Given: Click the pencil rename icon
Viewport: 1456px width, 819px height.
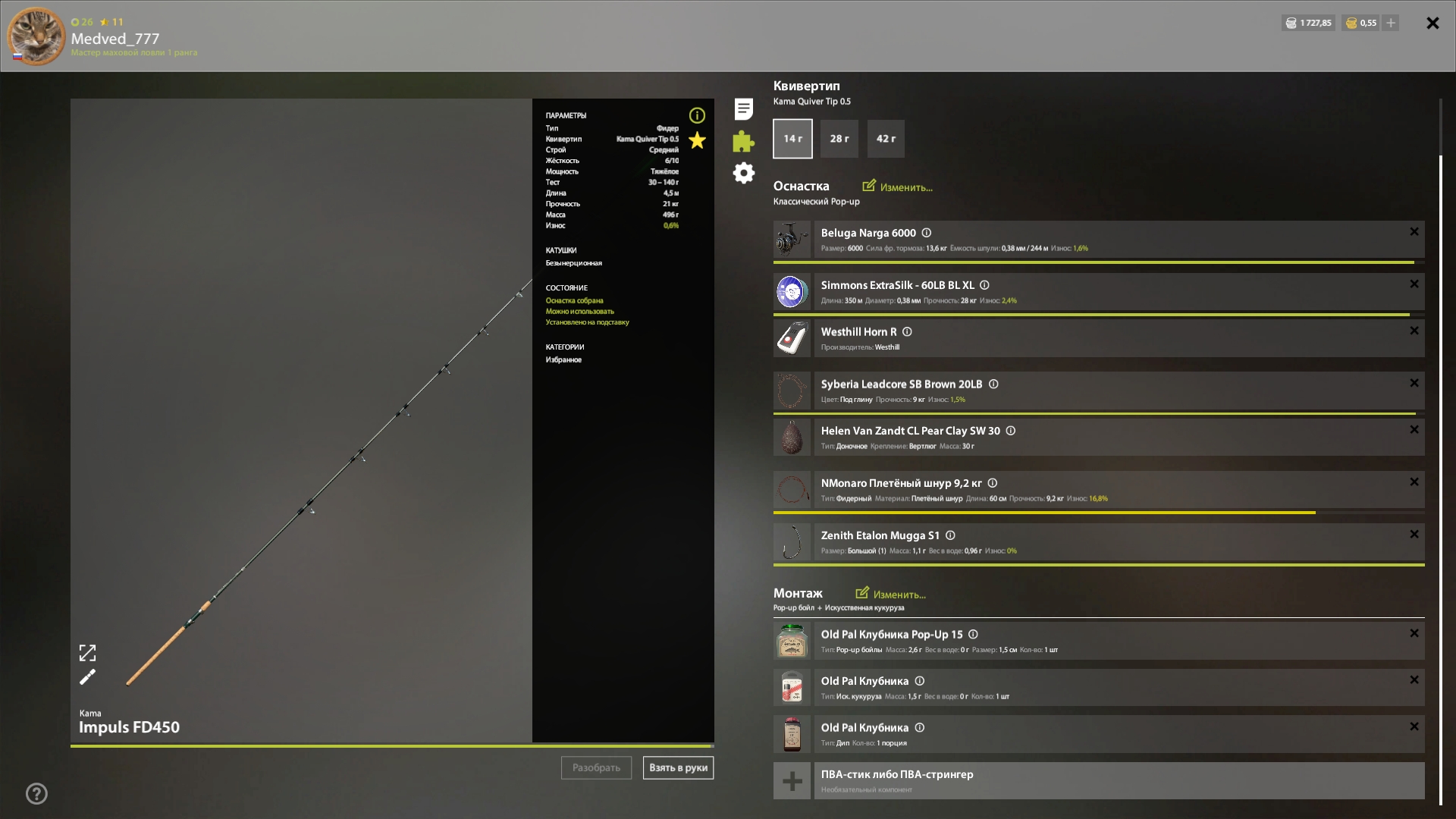Looking at the screenshot, I should coord(87,677).
